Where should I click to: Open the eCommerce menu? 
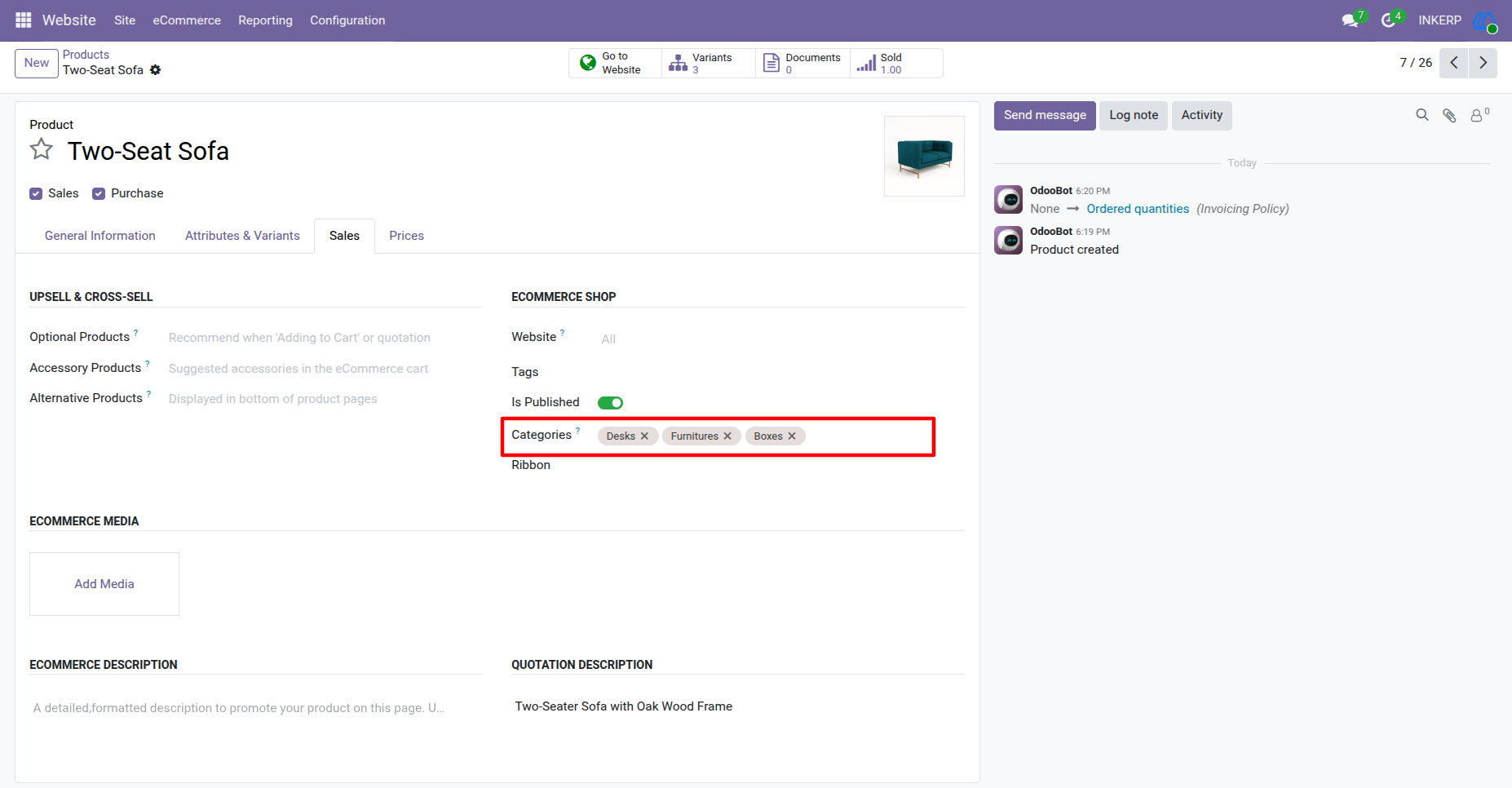click(x=187, y=20)
